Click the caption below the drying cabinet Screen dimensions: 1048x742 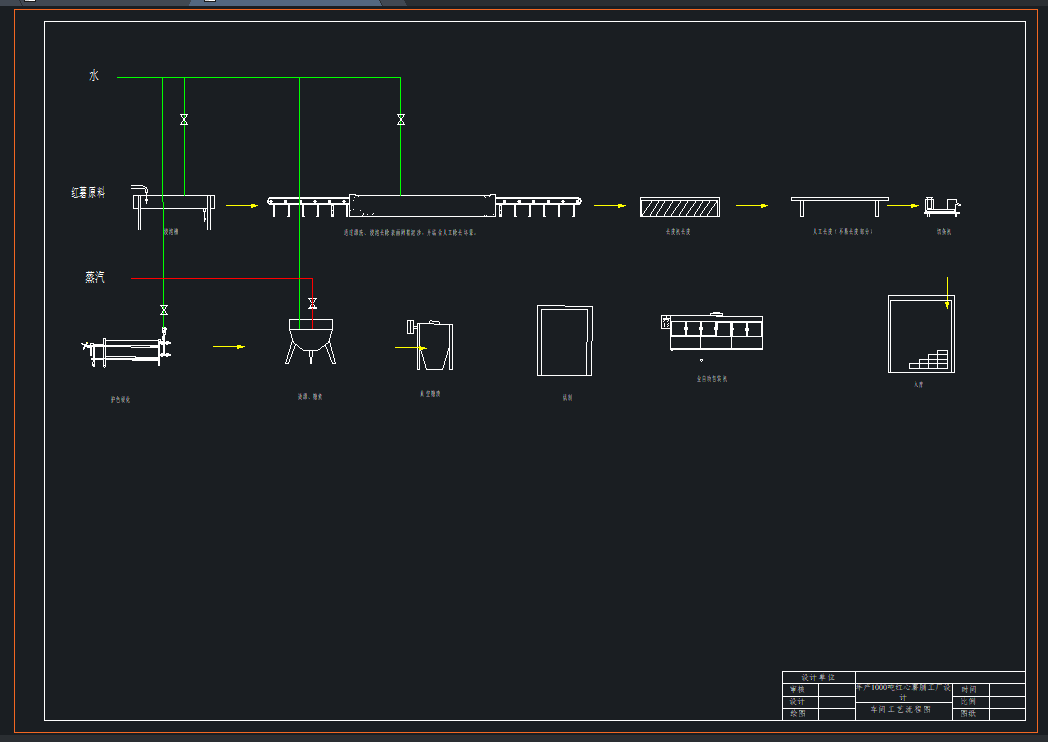point(567,397)
